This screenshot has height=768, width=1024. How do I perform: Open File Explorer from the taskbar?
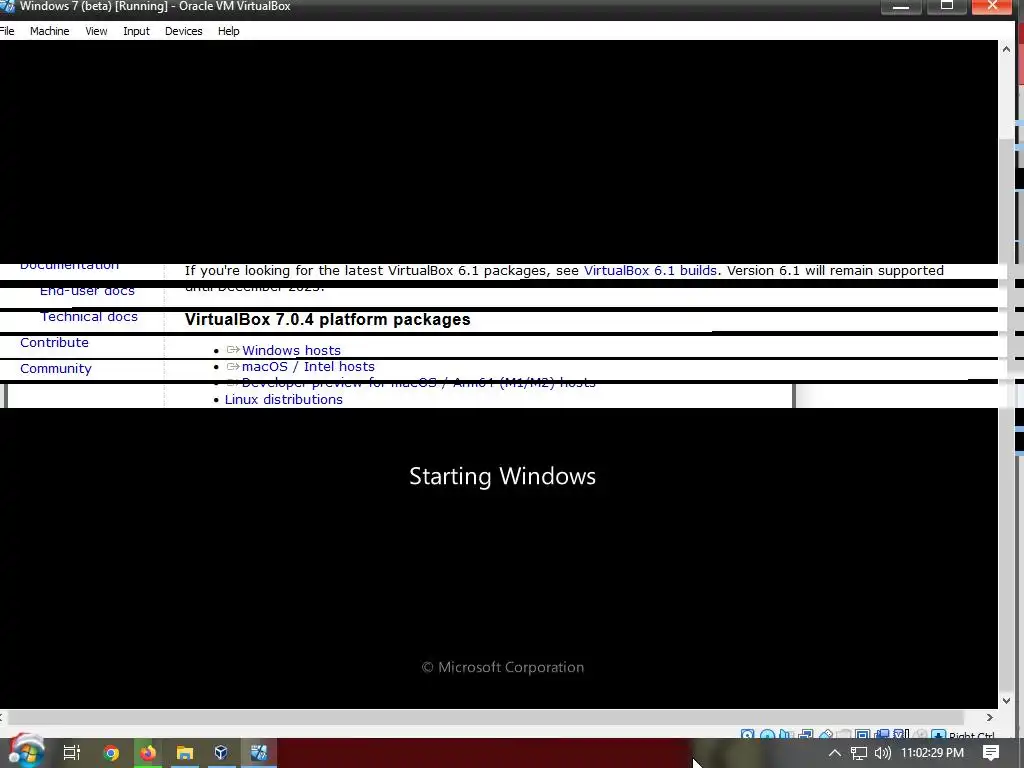[x=185, y=752]
